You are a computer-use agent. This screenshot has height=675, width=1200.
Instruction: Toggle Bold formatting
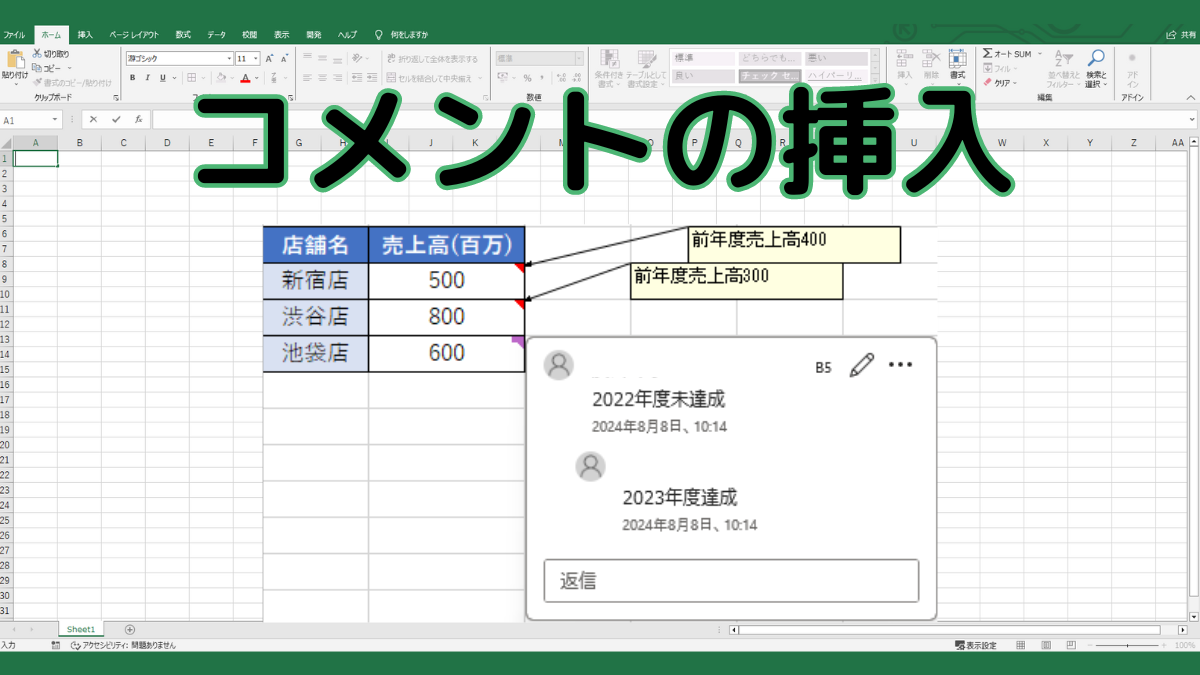tap(132, 77)
